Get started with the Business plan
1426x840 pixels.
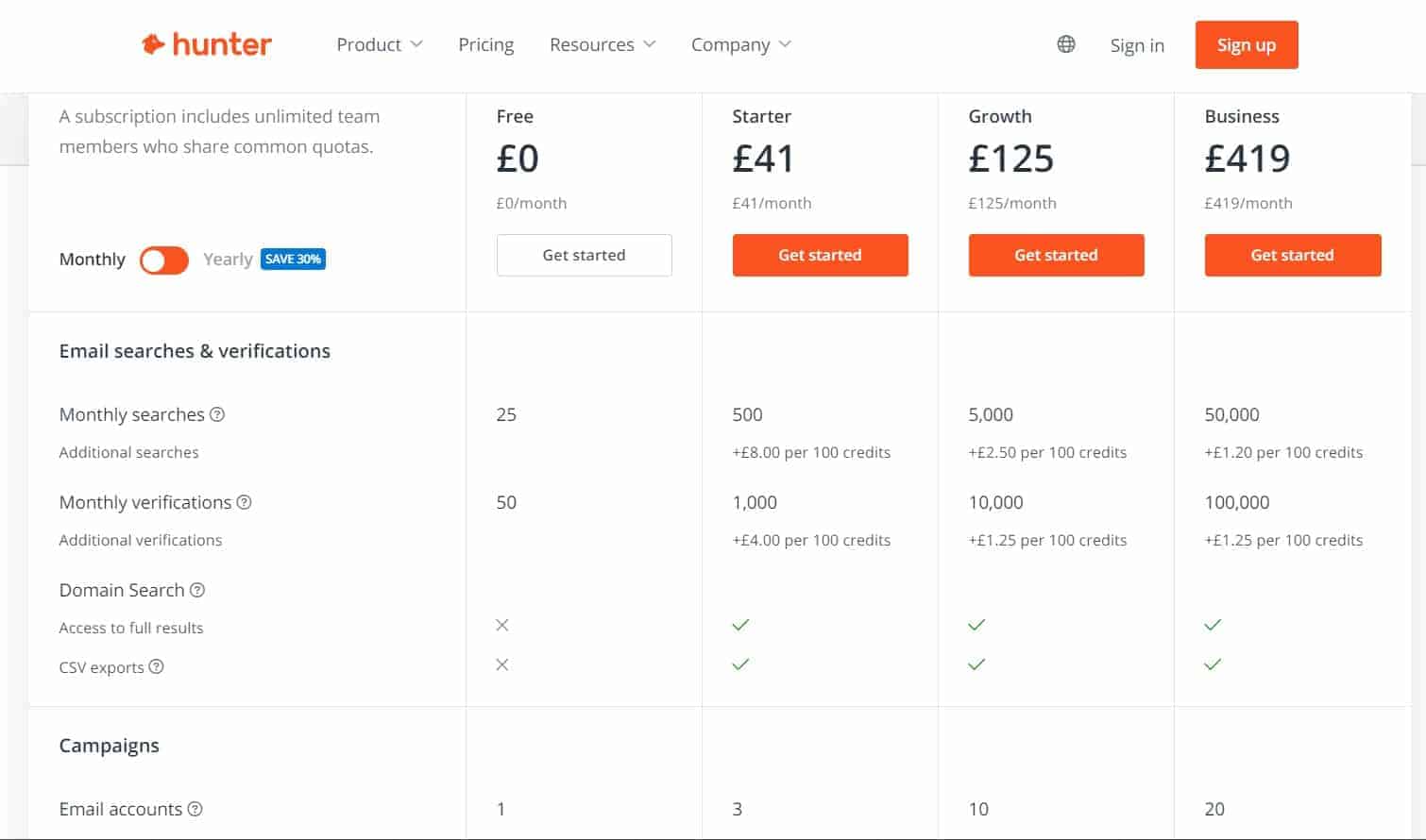(1293, 255)
